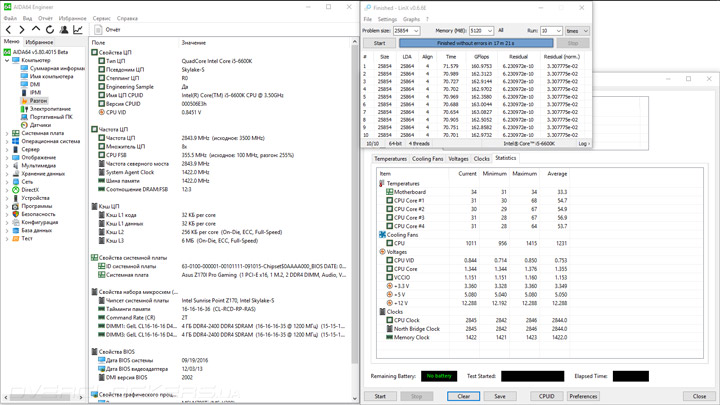This screenshot has width=720, height=405.
Task: Switch to the Cooling Fans tab
Action: tap(427, 159)
